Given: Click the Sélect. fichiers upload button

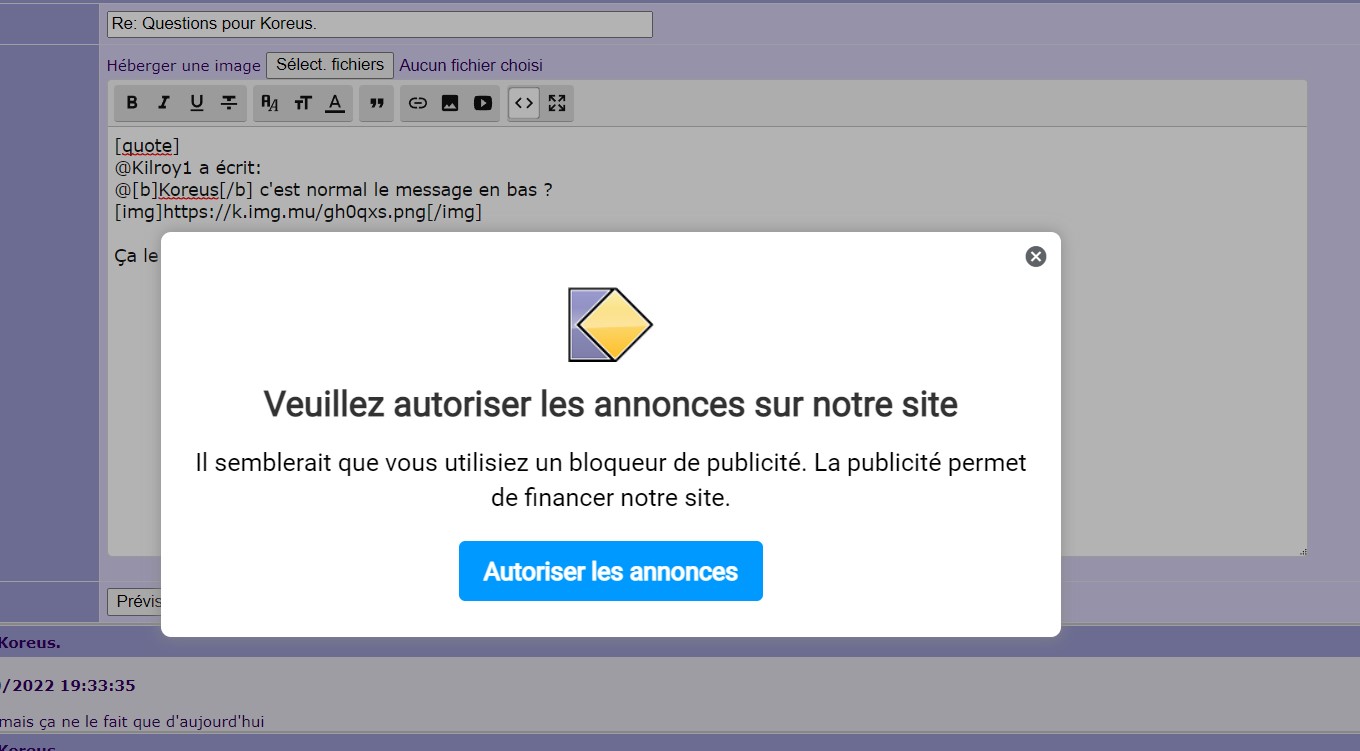Looking at the screenshot, I should [330, 65].
